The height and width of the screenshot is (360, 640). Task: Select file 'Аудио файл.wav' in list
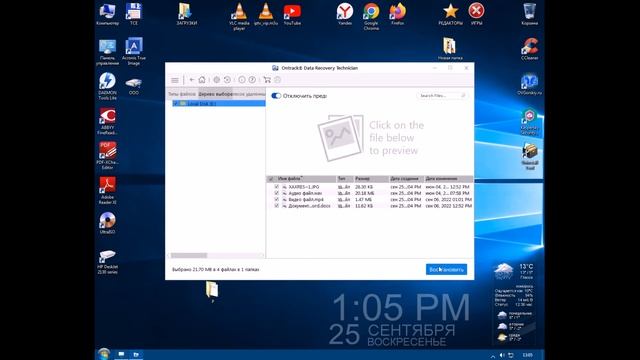[x=305, y=193]
